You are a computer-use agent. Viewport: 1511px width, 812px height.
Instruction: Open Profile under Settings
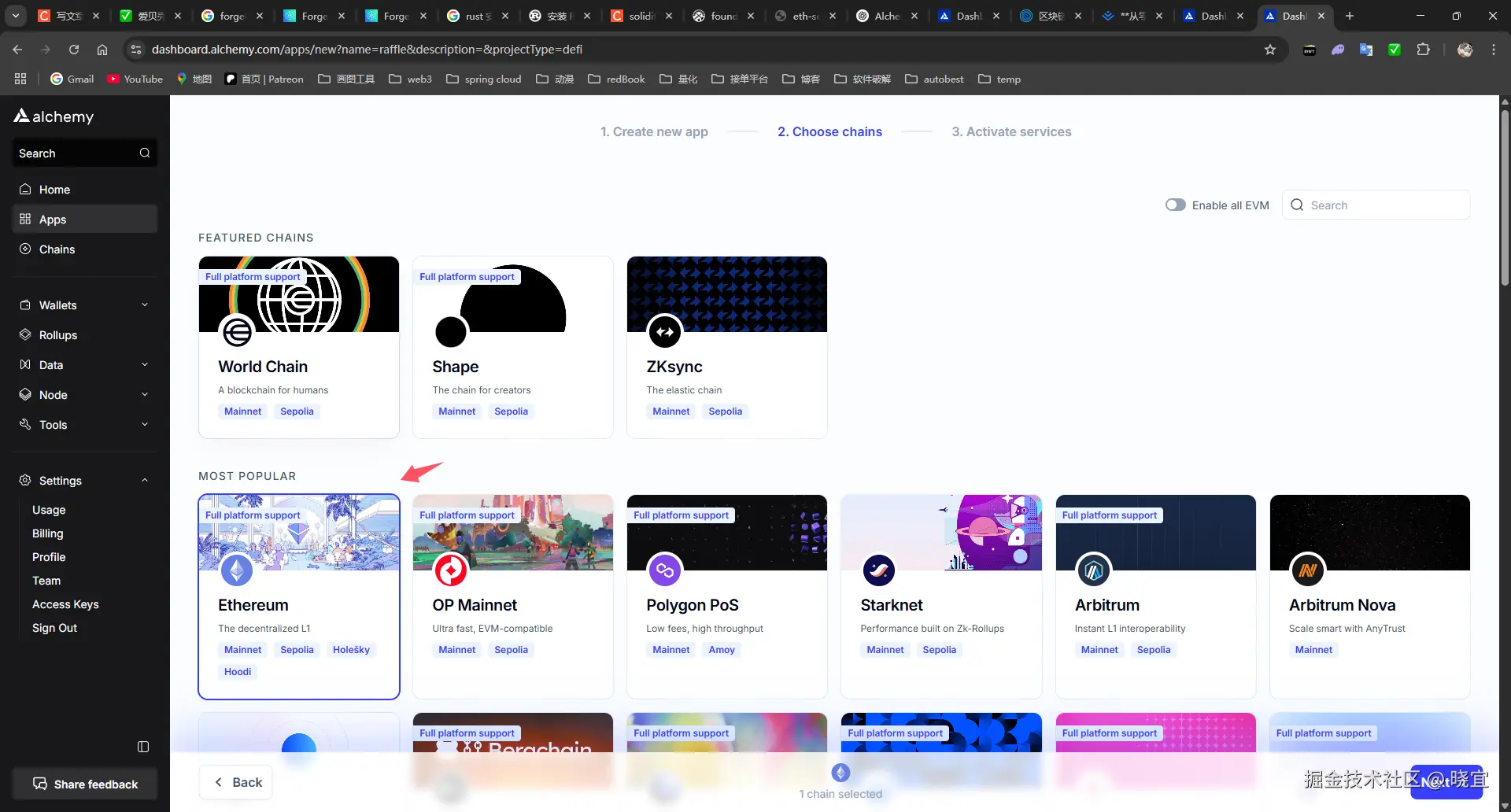pos(49,557)
